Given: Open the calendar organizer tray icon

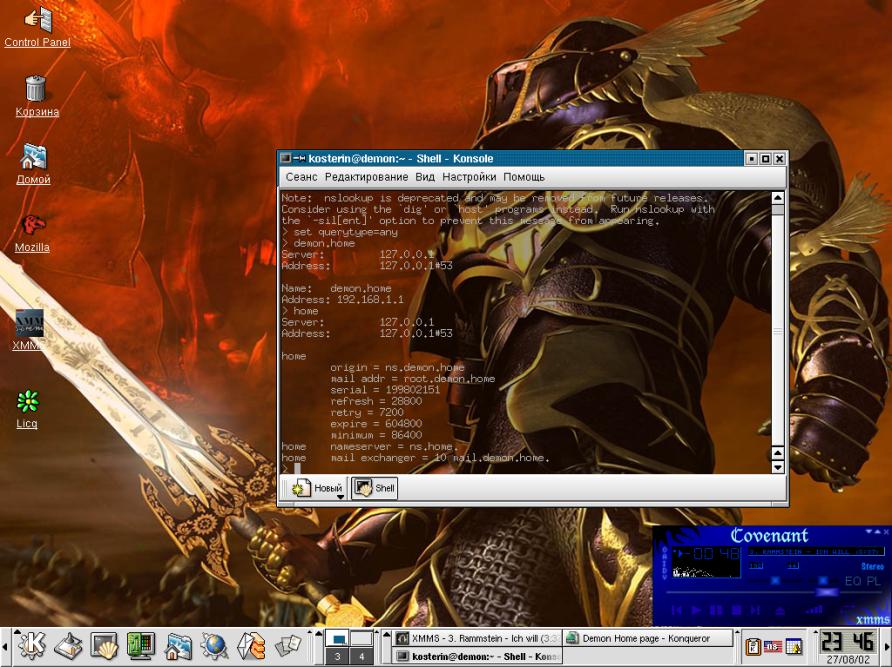Looking at the screenshot, I should click(x=793, y=647).
